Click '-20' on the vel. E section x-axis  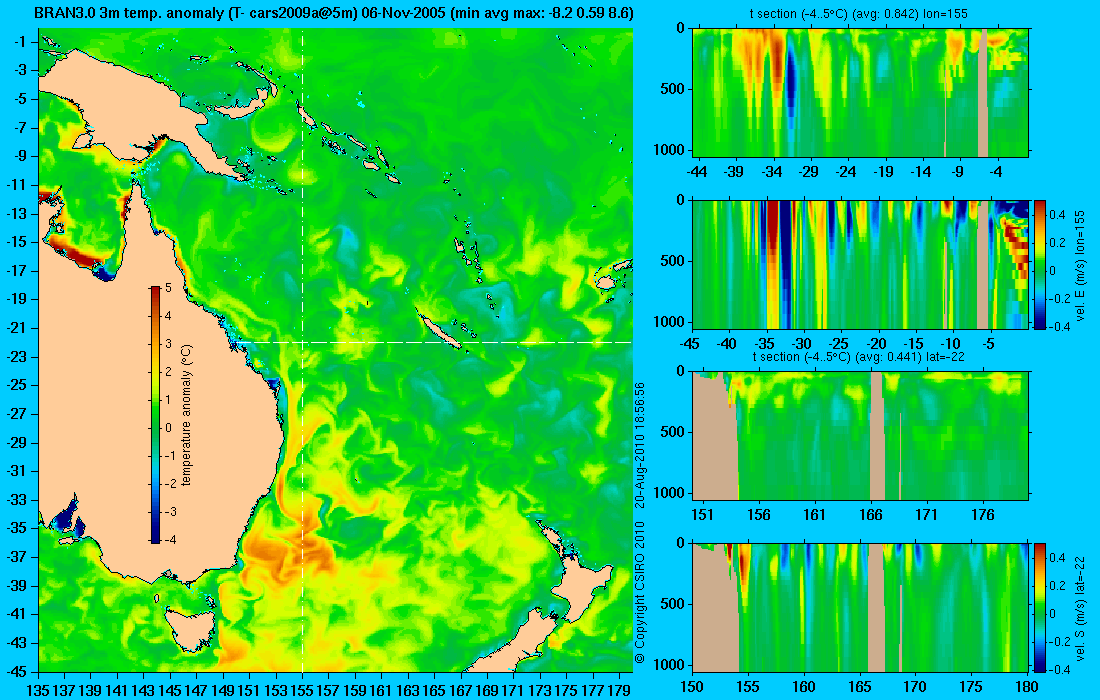[876, 344]
